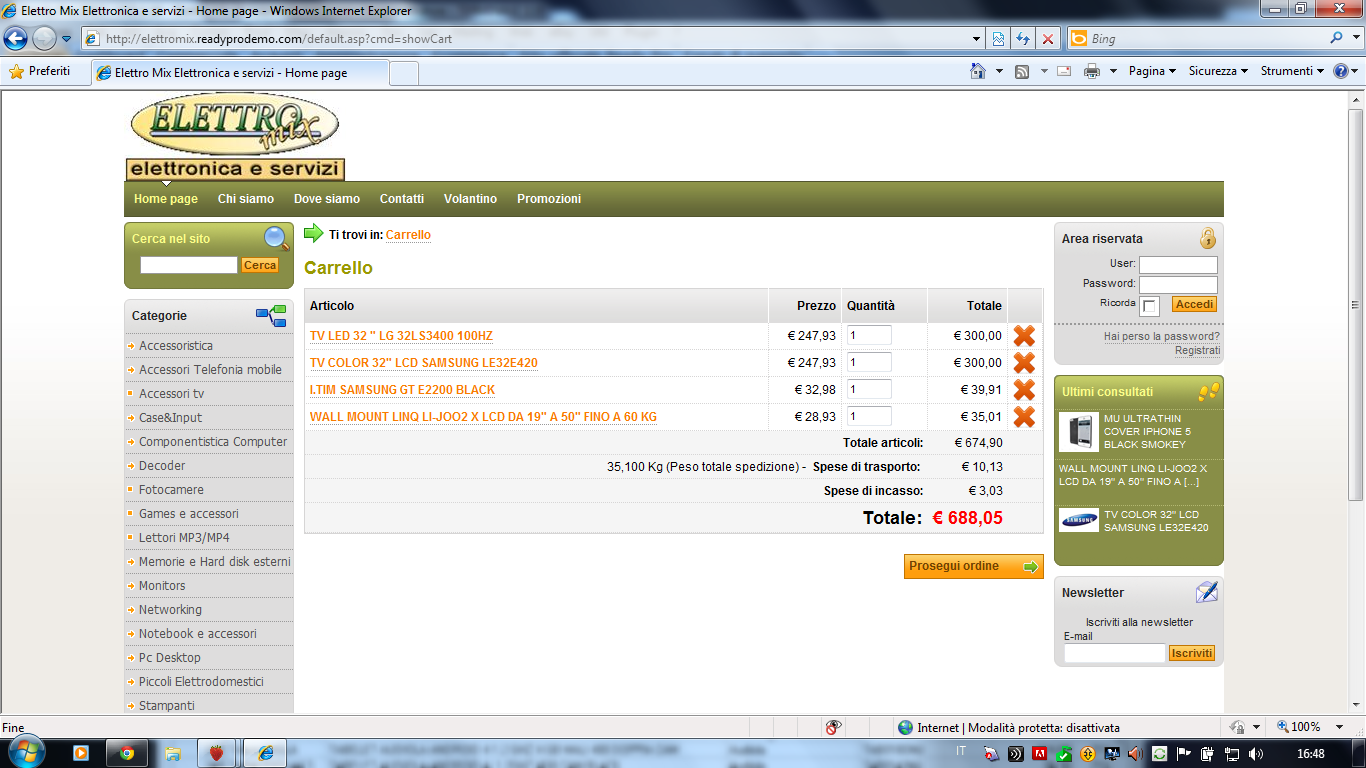Click the Read mail envelope icon
The image size is (1366, 768).
click(x=1064, y=71)
